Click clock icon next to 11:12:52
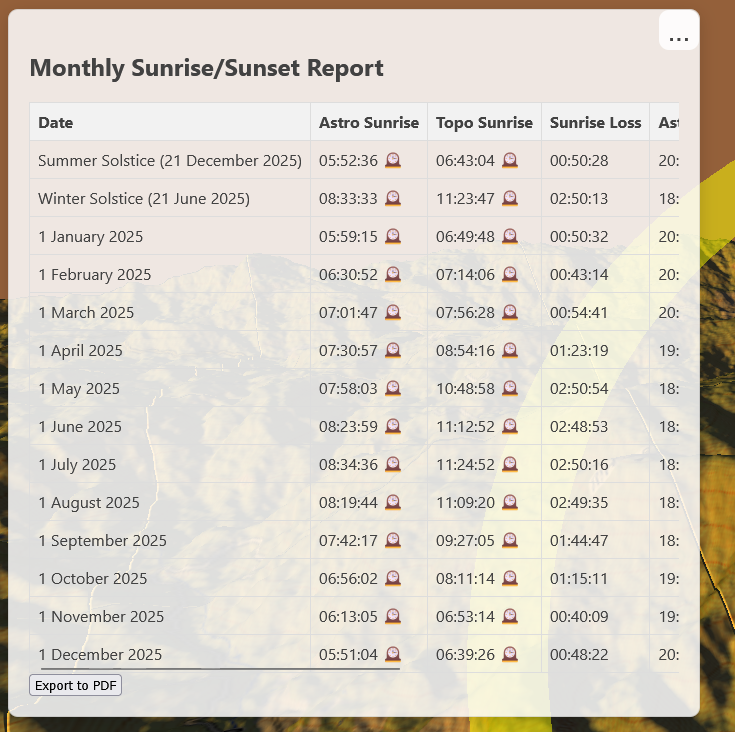The width and height of the screenshot is (735, 732). (510, 426)
